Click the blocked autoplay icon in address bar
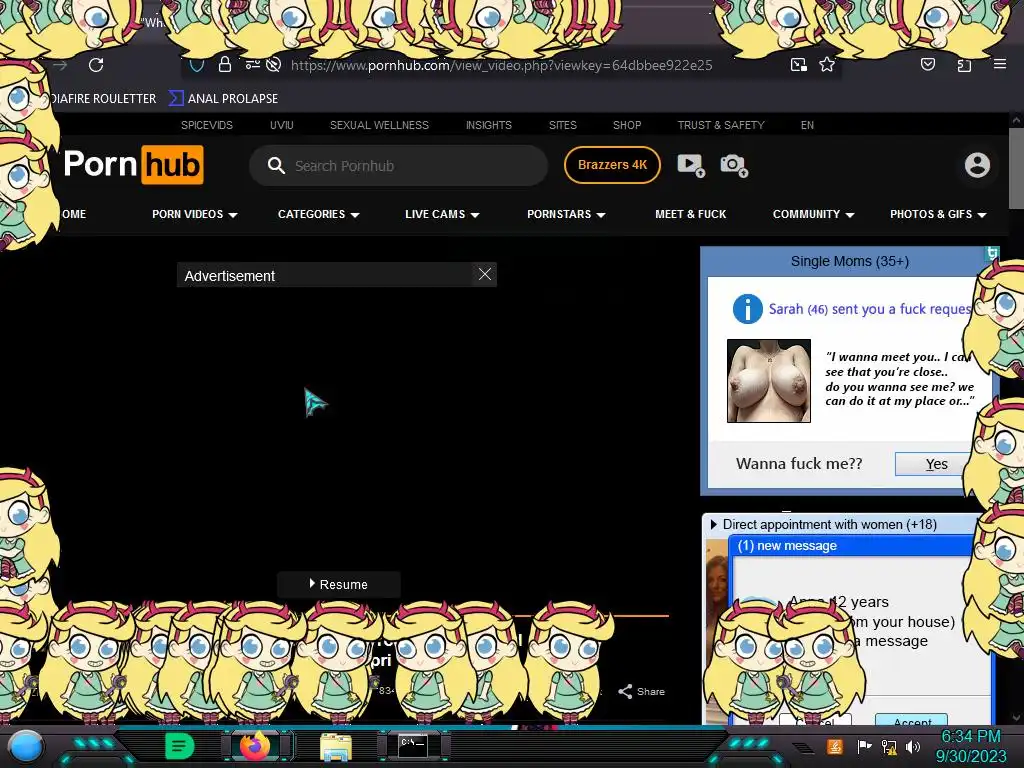 [274, 64]
